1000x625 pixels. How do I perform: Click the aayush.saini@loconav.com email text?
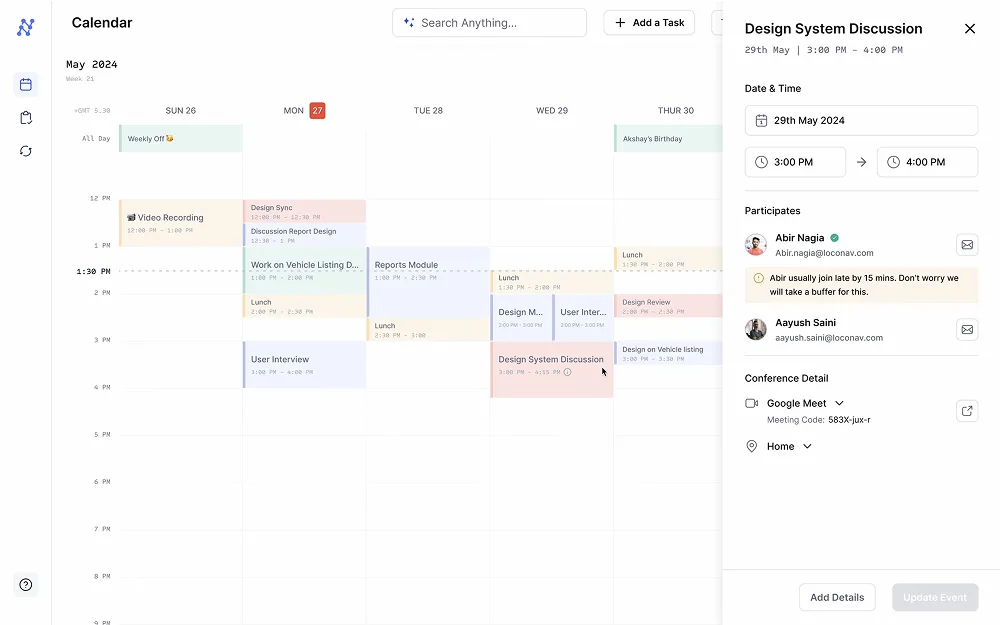point(829,338)
